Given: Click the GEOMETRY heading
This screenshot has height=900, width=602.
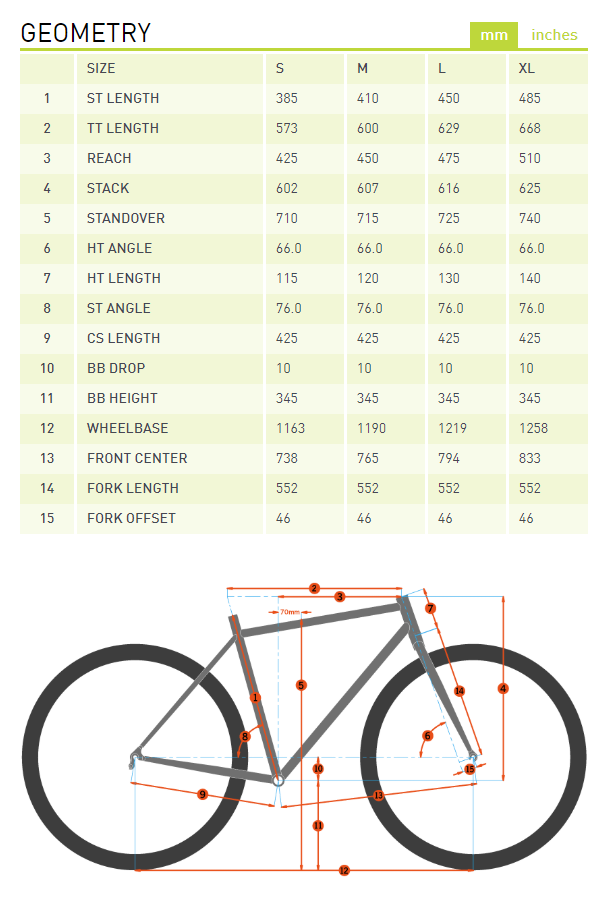Looking at the screenshot, I should [x=86, y=33].
